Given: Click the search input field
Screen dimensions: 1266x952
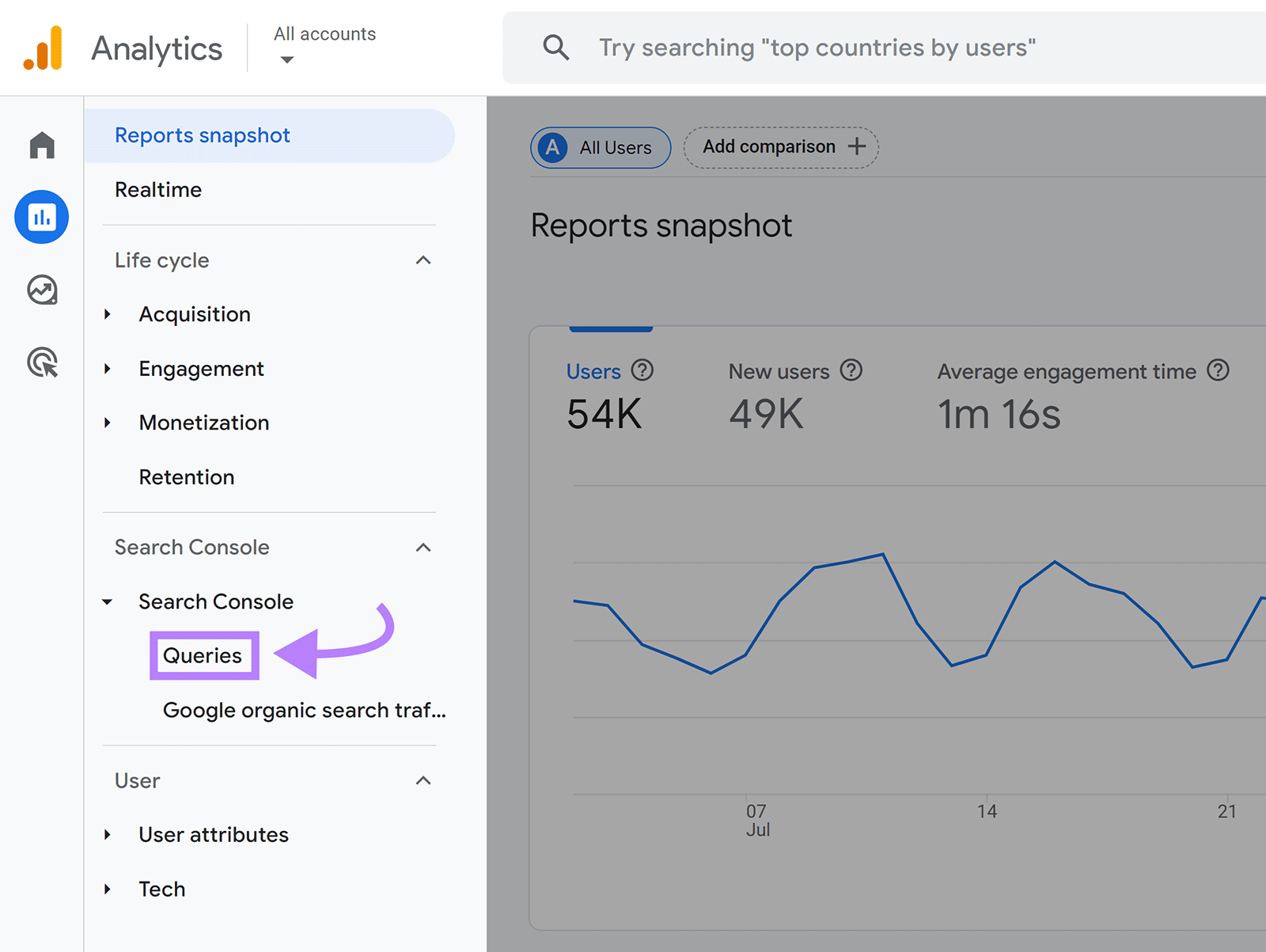Looking at the screenshot, I should [x=815, y=47].
